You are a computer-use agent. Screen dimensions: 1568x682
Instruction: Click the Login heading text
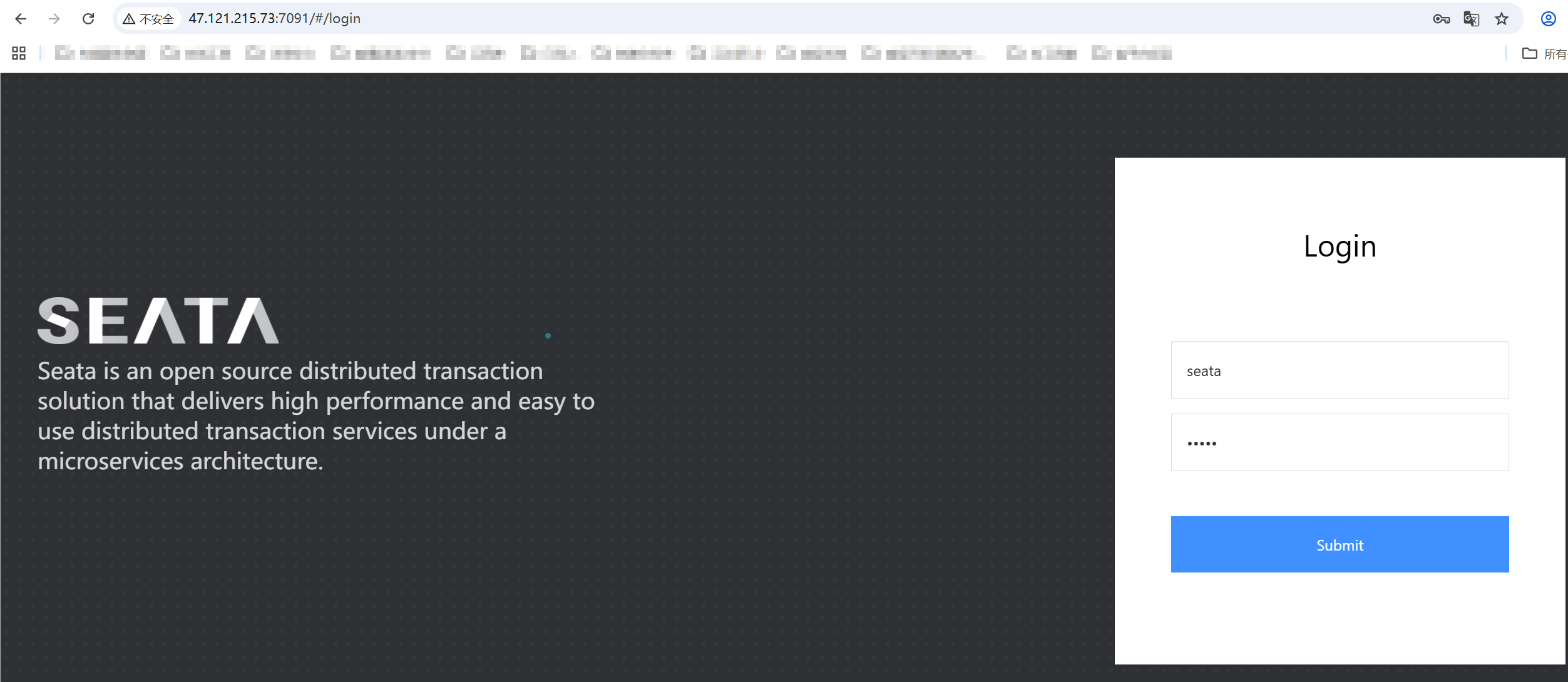pos(1340,247)
